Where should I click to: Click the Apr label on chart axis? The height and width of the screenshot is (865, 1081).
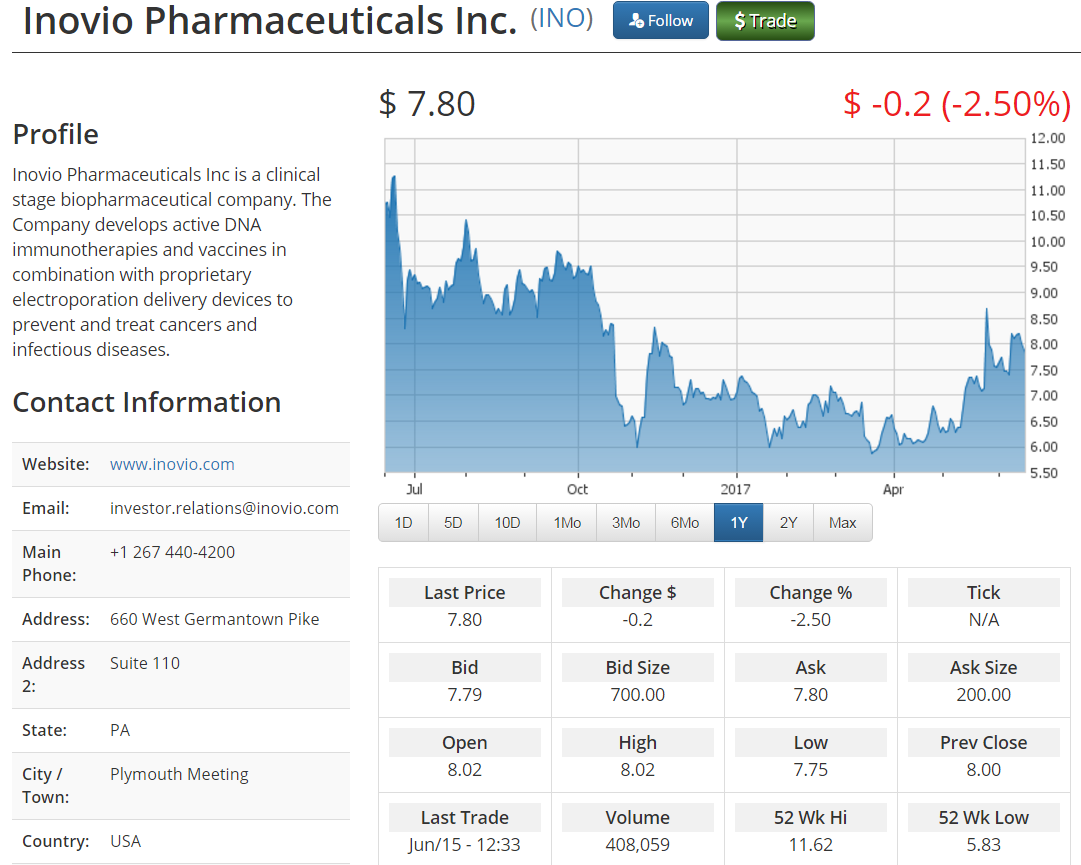tap(893, 489)
